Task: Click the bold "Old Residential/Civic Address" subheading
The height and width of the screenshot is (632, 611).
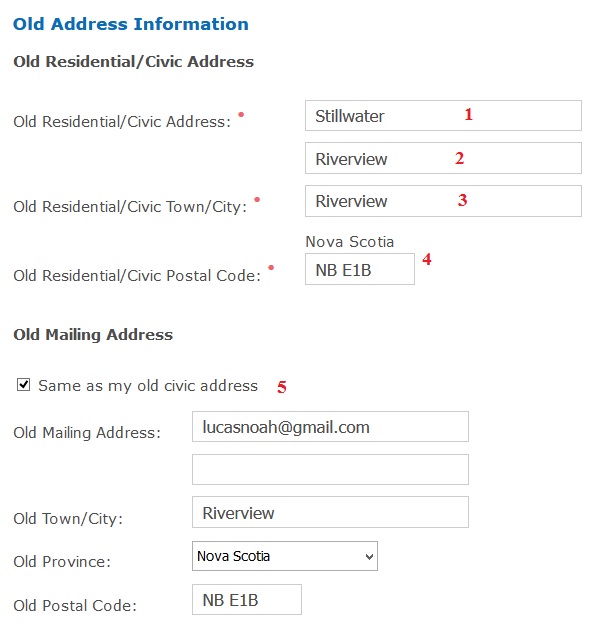Action: click(133, 62)
